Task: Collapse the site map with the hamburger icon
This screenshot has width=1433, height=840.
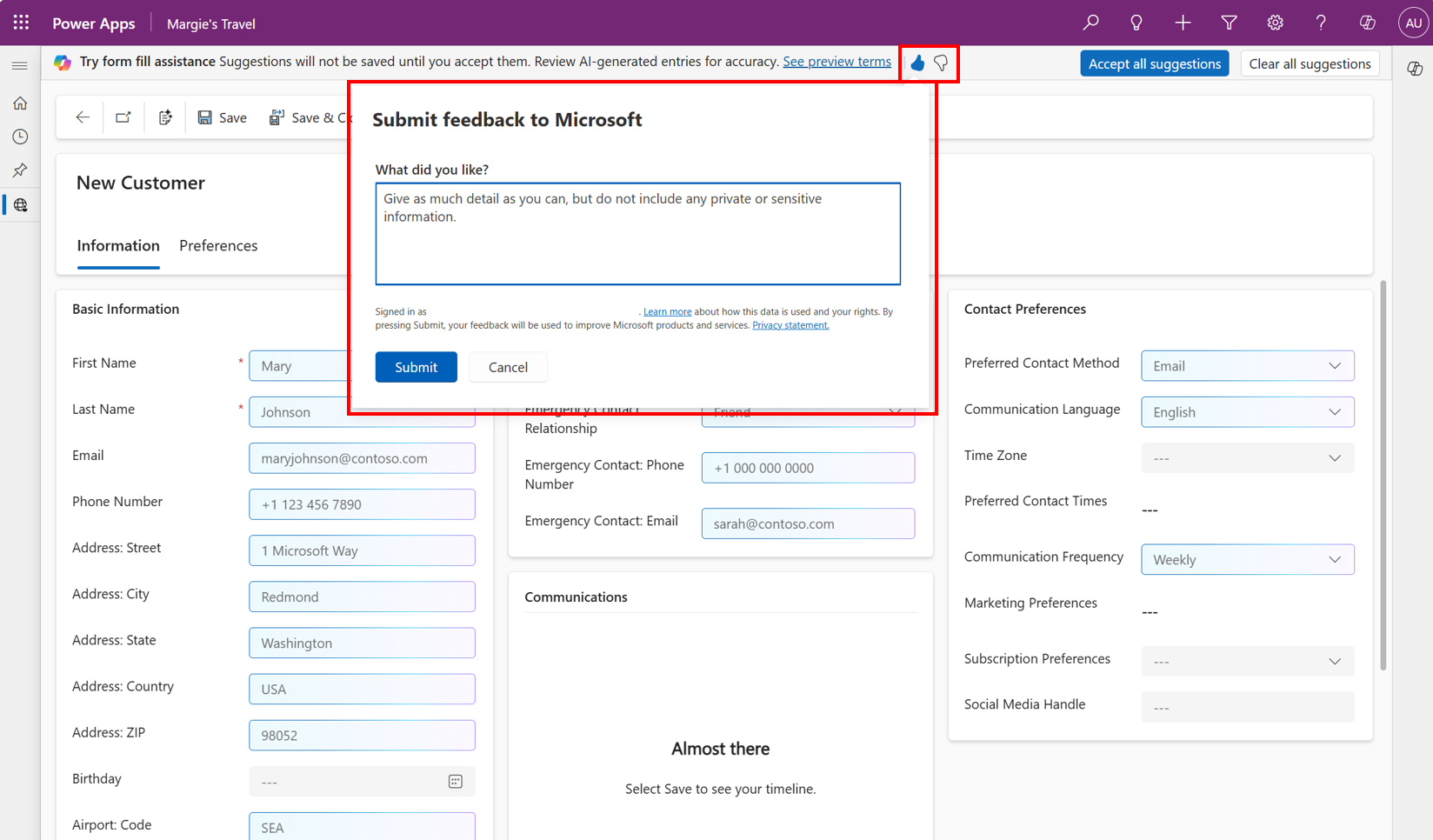Action: click(19, 64)
